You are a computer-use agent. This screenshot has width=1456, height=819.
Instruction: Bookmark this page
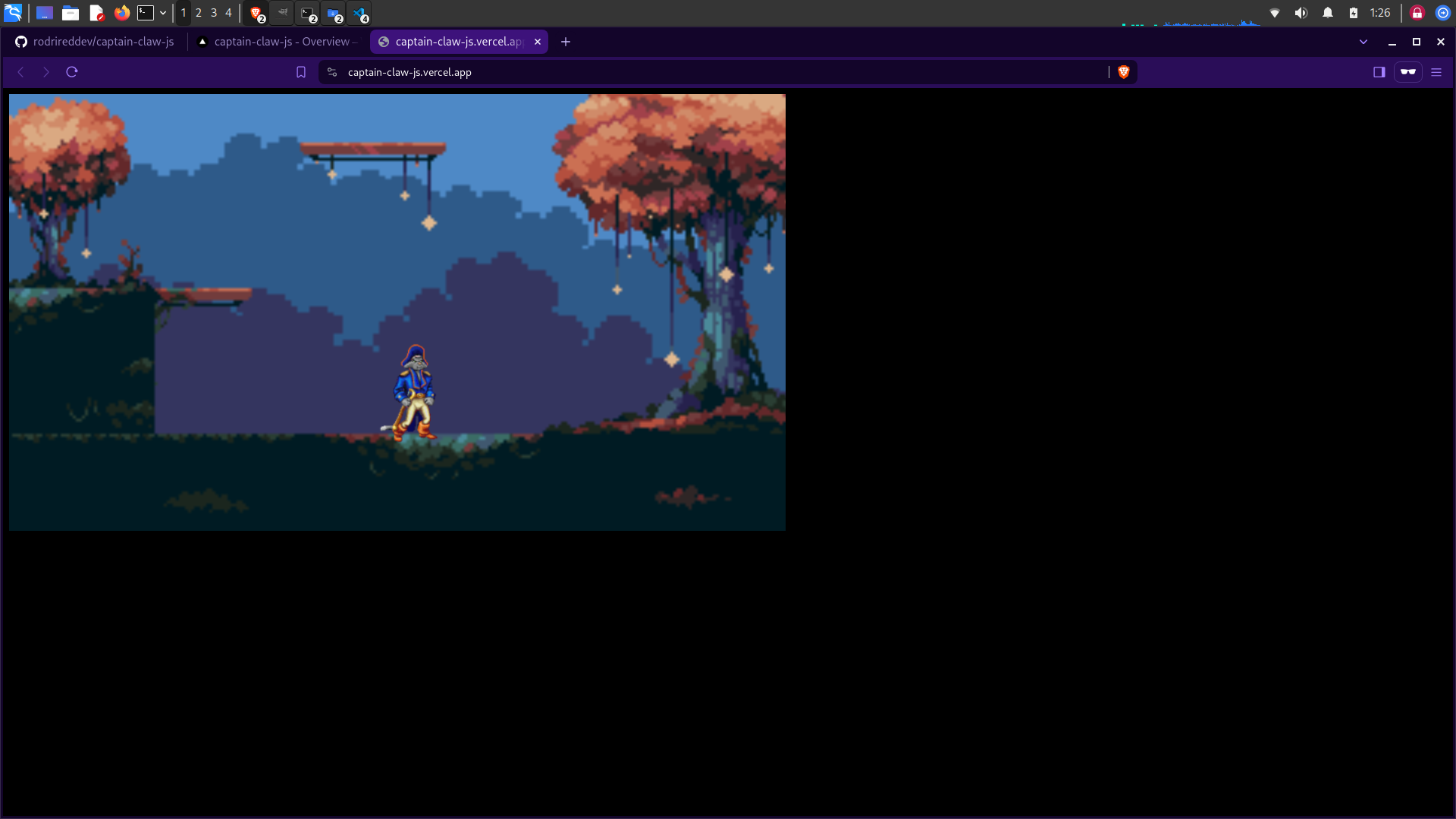point(301,72)
